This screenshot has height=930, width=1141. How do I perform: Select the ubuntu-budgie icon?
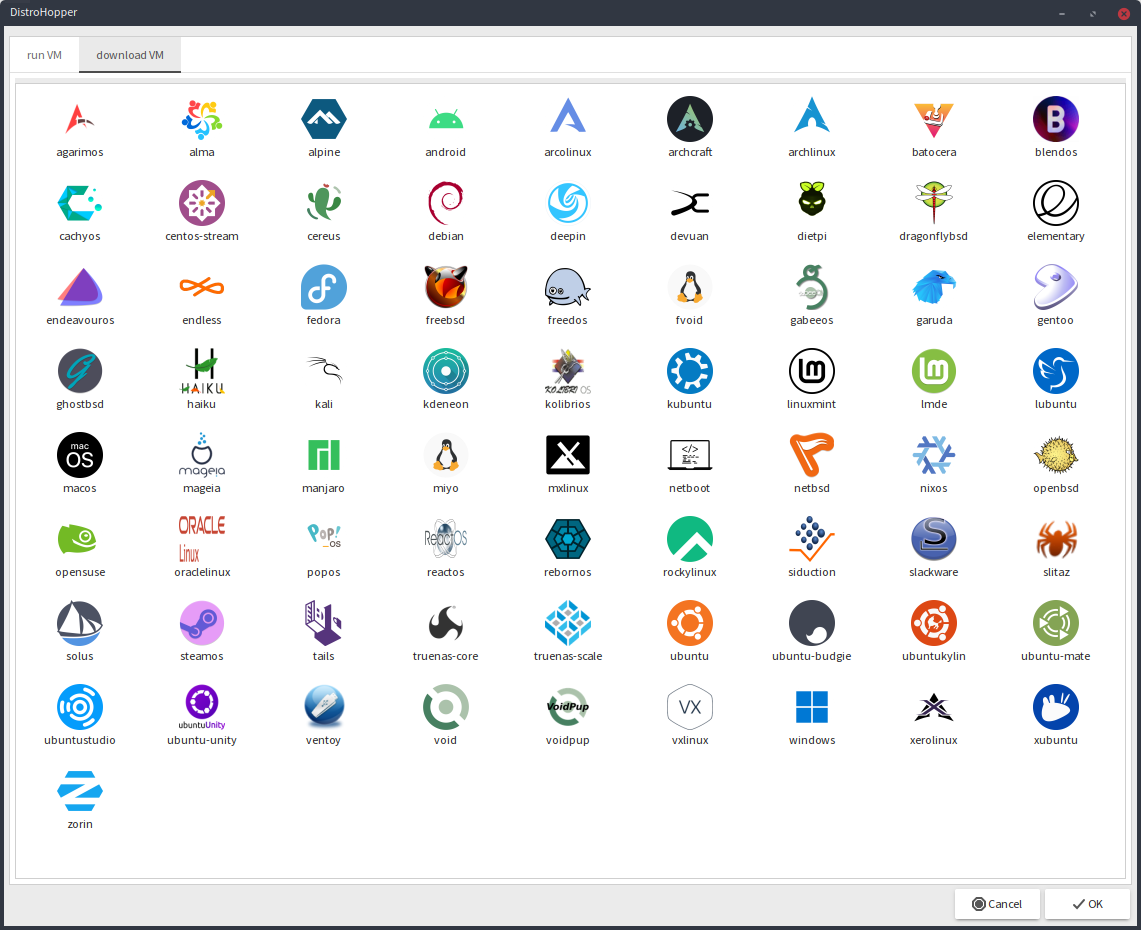pyautogui.click(x=811, y=624)
